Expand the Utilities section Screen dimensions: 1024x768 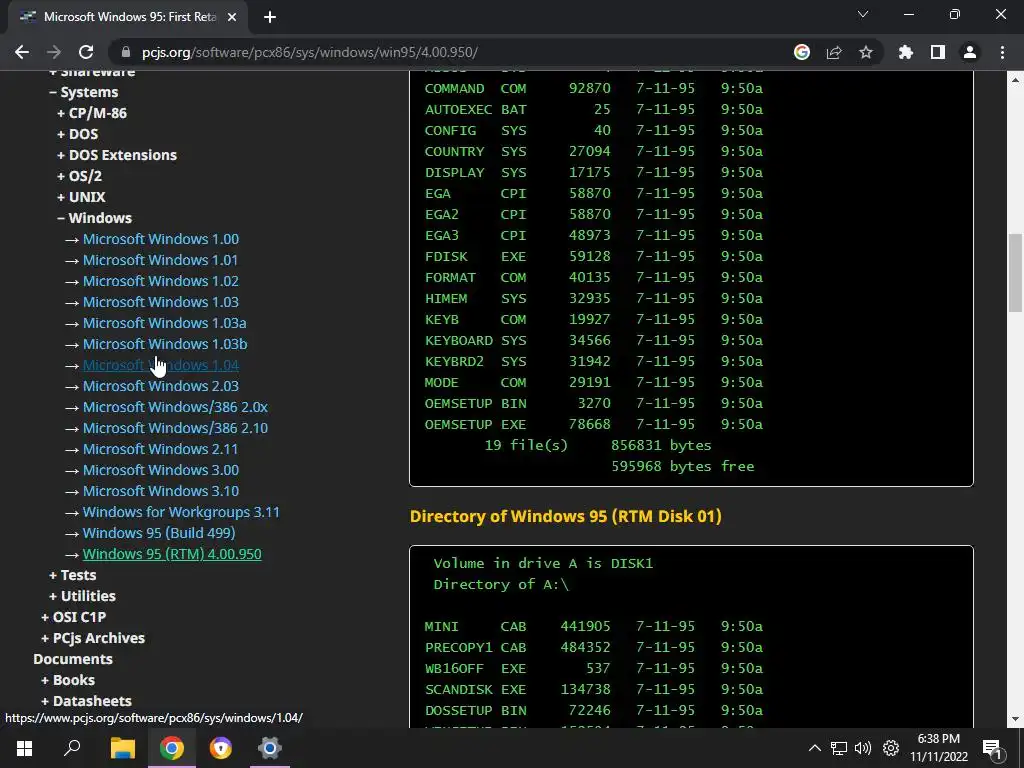tap(82, 596)
